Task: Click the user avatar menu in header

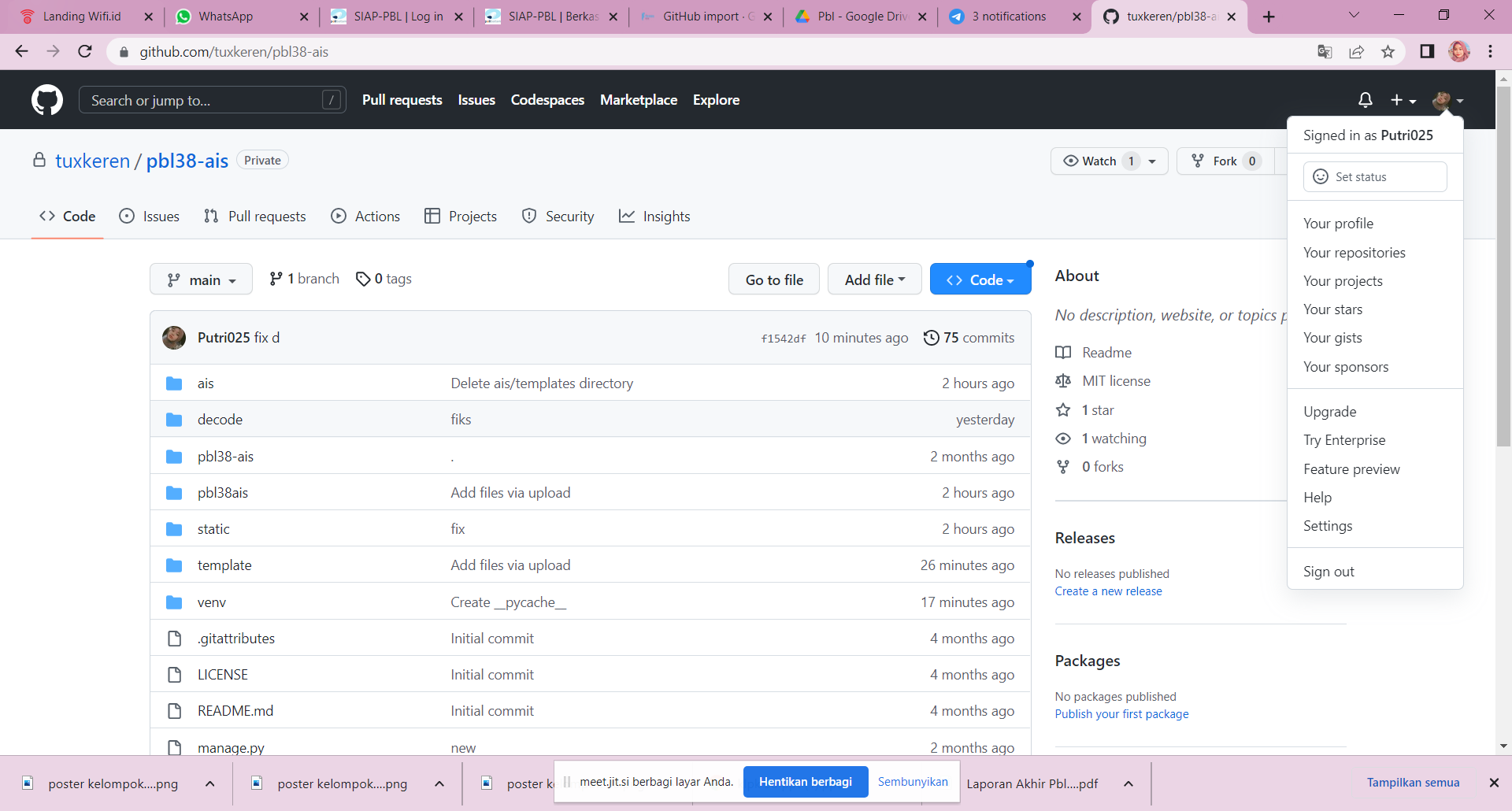Action: (1448, 100)
